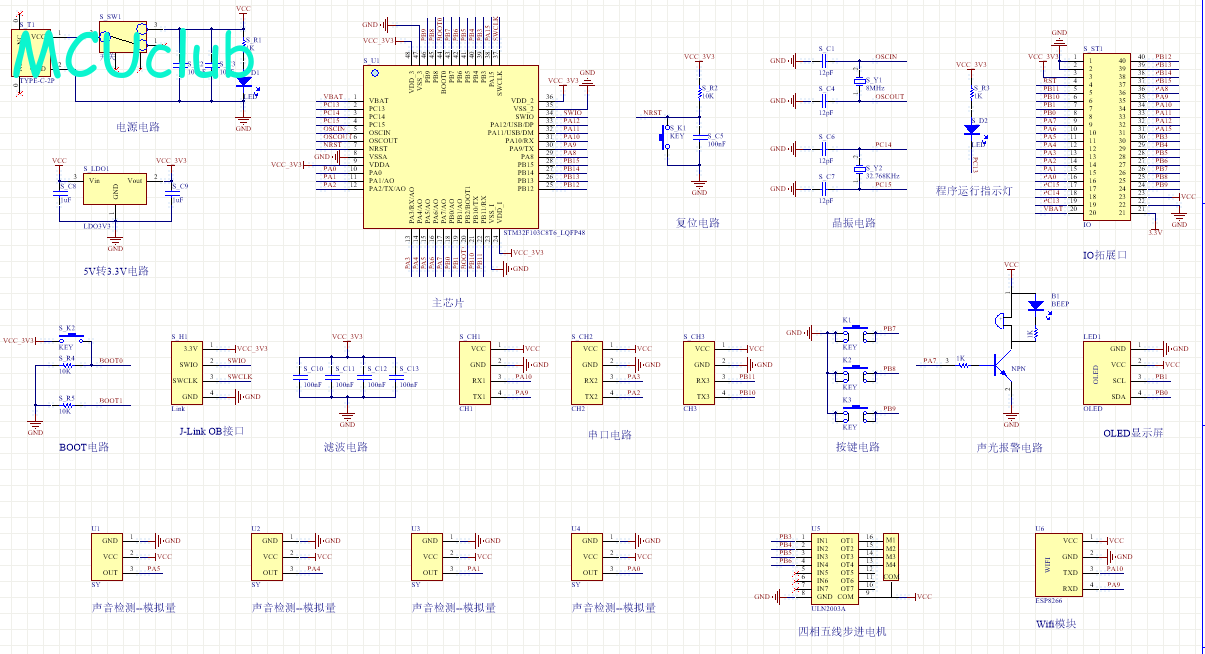This screenshot has height=654, width=1205.
Task: Click the S_R5 10K BOOT1 resistor
Action: click(66, 404)
